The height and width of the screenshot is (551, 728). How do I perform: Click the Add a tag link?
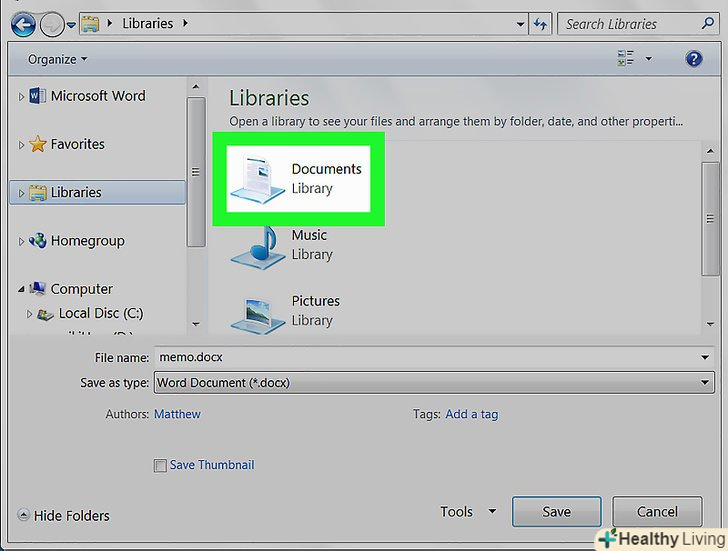pos(472,414)
